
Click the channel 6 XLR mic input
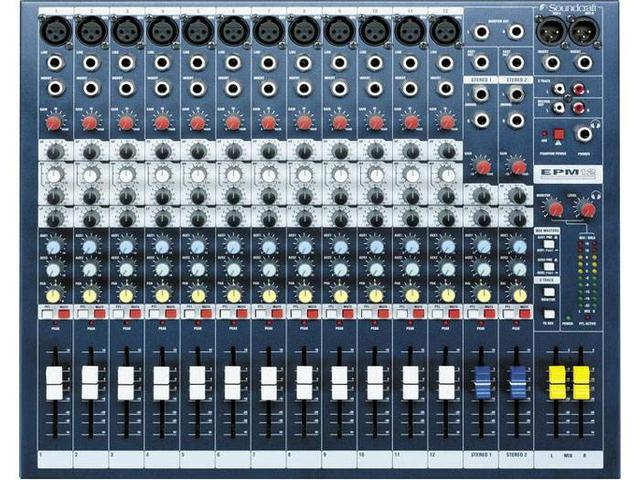(234, 32)
